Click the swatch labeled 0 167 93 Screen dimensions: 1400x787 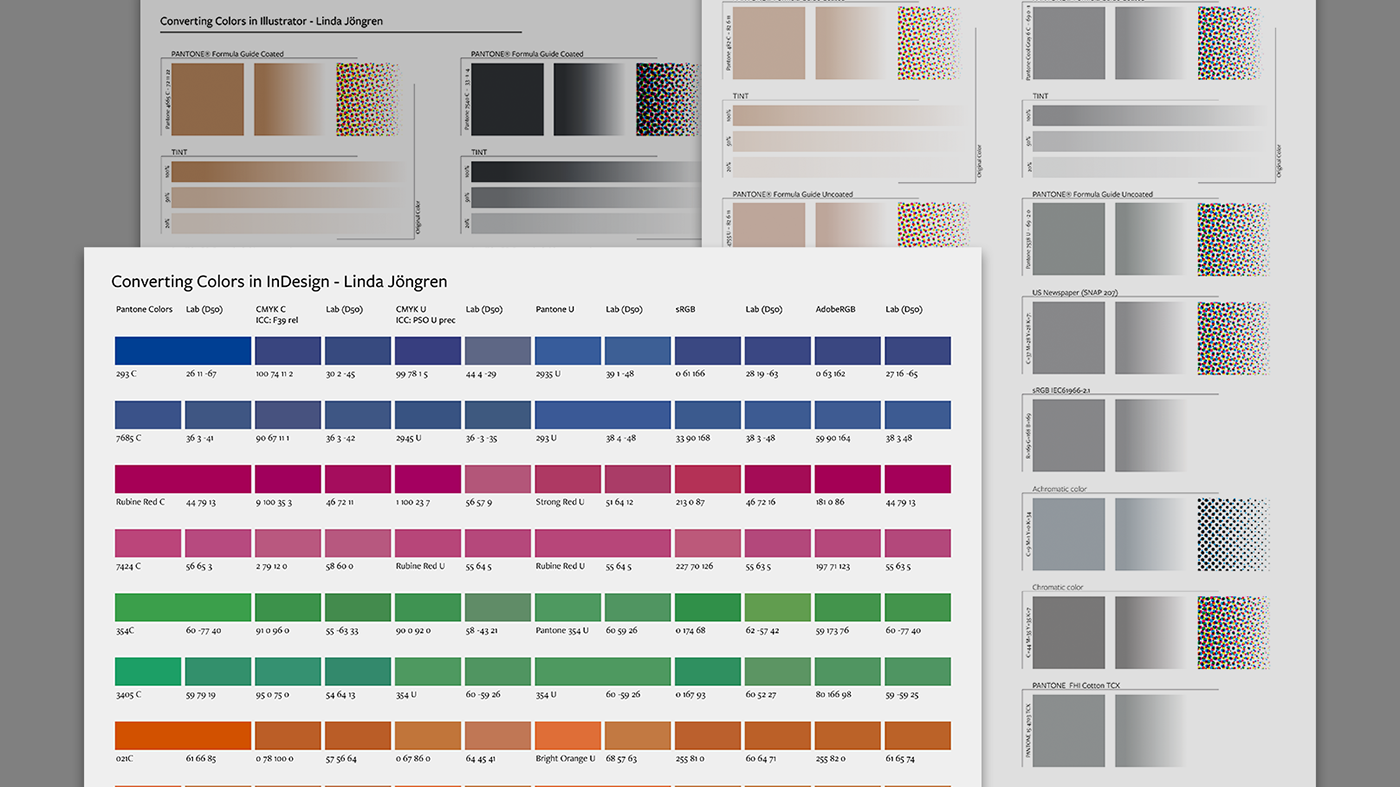[x=708, y=671]
